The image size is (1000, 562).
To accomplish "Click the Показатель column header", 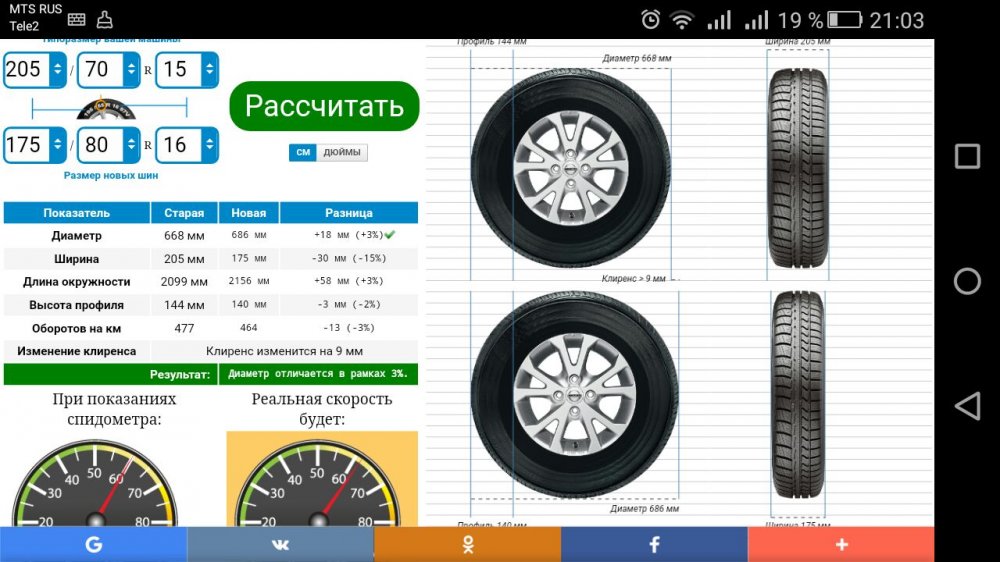I will click(76, 213).
